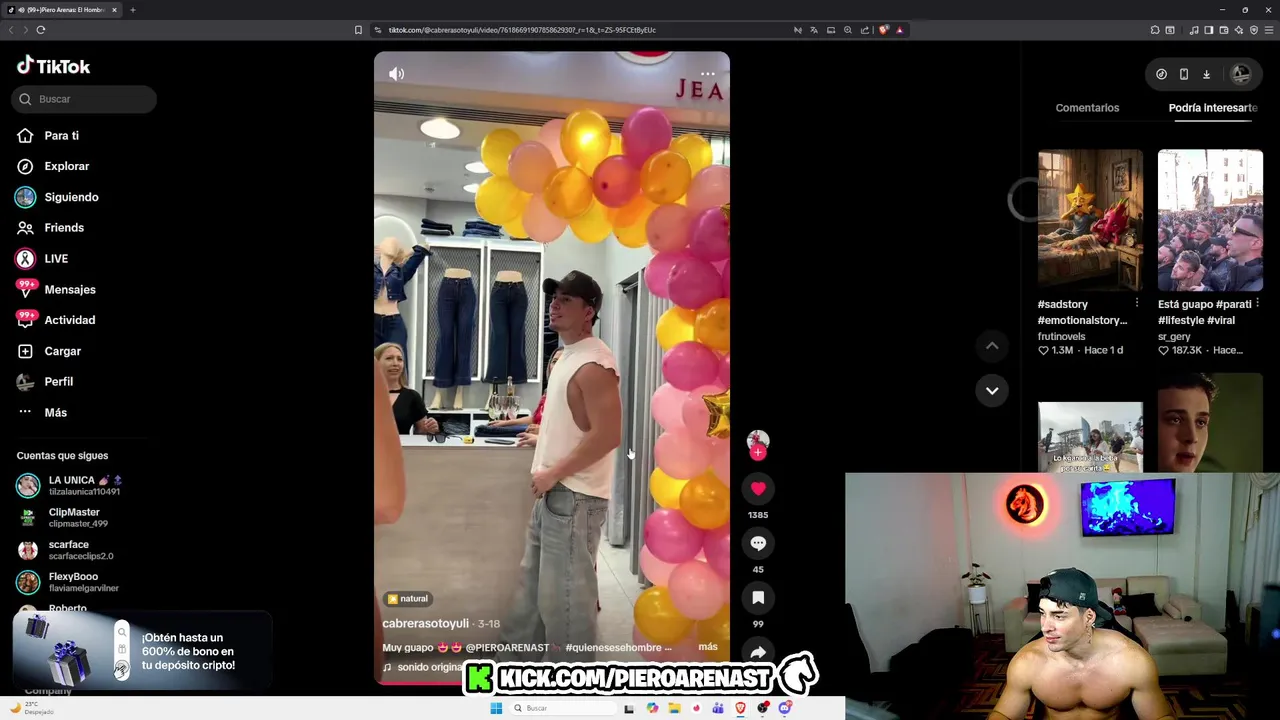Click the translate page icon in address bar
The height and width of the screenshot is (720, 1280).
pyautogui.click(x=814, y=30)
